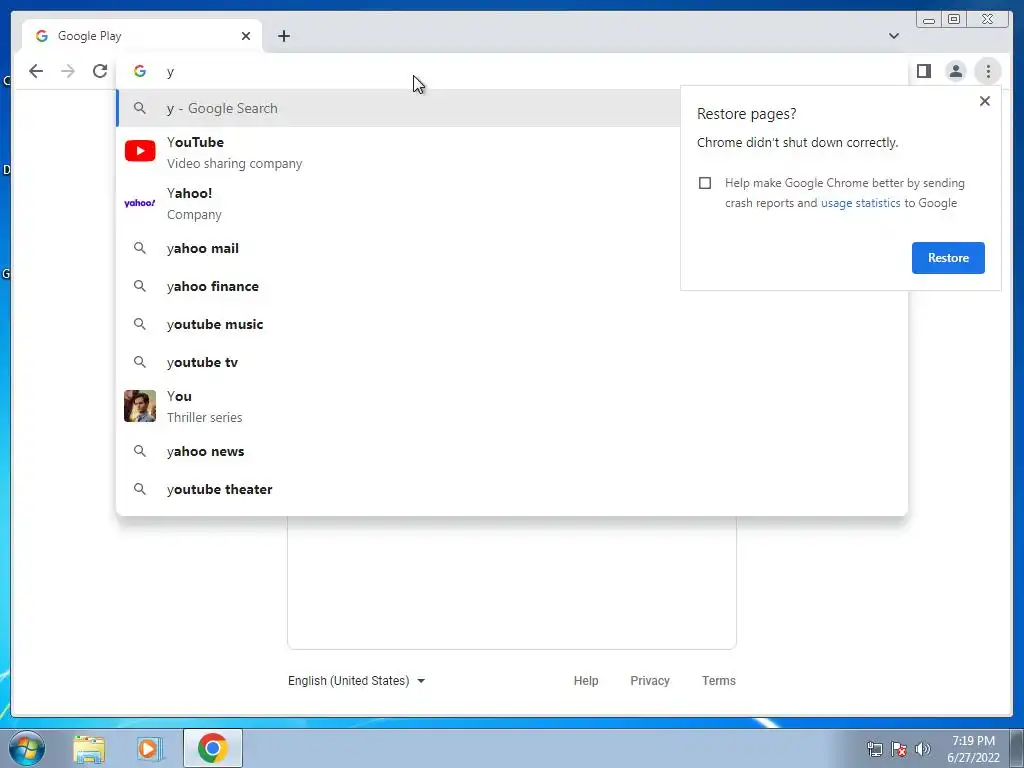Viewport: 1024px width, 768px height.
Task: Select 'yahoo news' suggestion text
Action: [x=205, y=451]
